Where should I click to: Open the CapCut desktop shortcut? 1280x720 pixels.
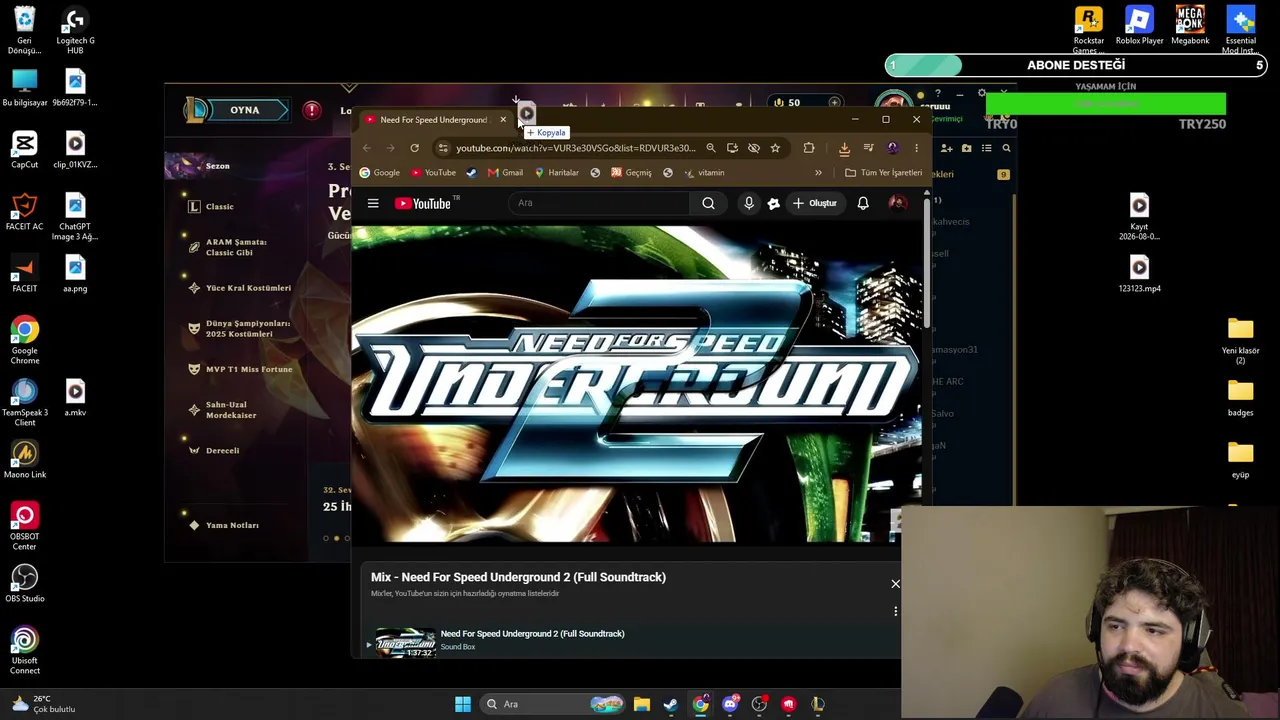click(25, 150)
